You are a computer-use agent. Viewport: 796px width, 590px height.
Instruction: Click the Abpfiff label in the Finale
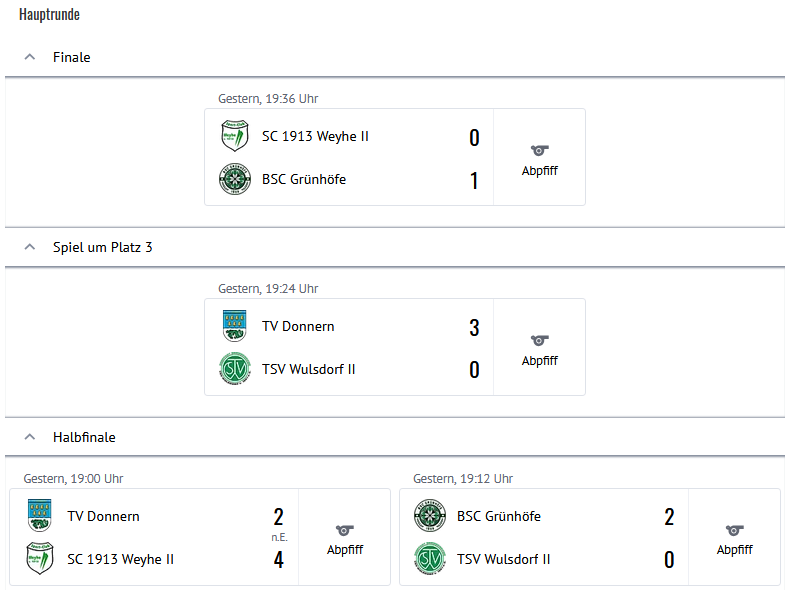[x=540, y=171]
